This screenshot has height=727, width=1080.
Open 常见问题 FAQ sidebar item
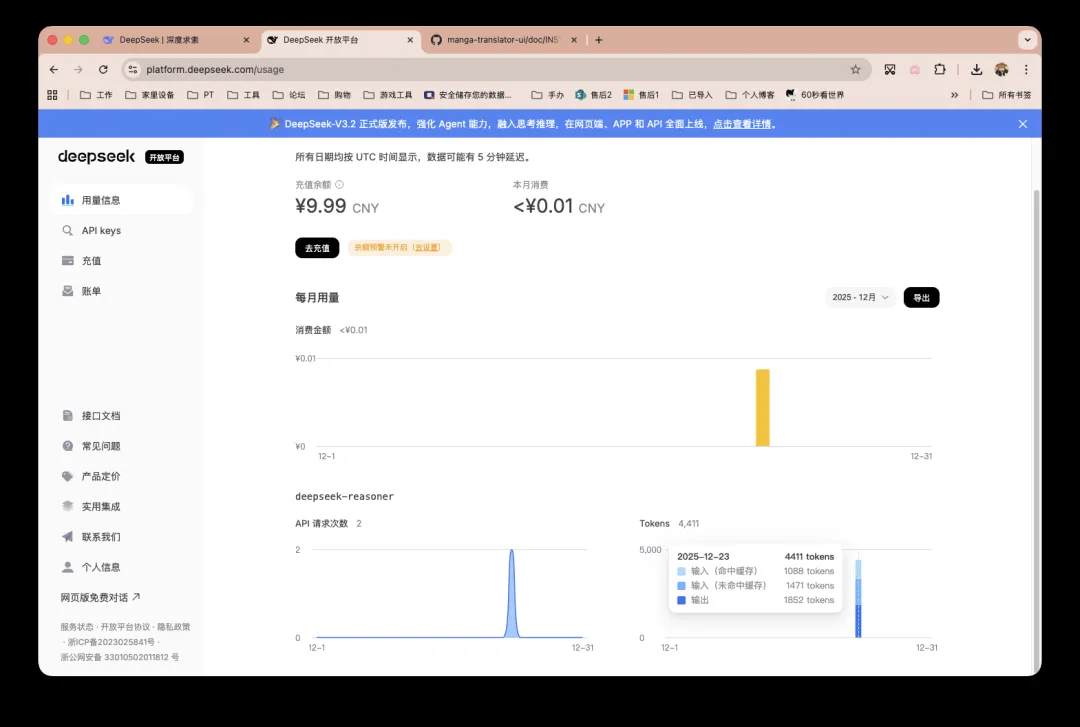pos(100,446)
